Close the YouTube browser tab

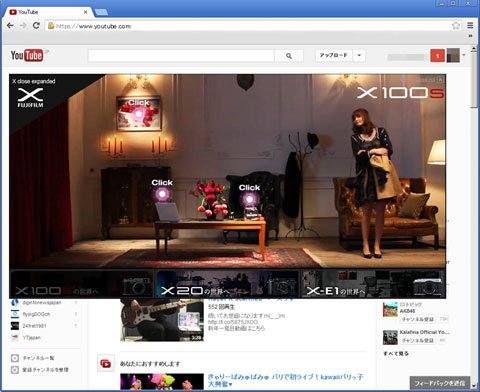tap(85, 12)
